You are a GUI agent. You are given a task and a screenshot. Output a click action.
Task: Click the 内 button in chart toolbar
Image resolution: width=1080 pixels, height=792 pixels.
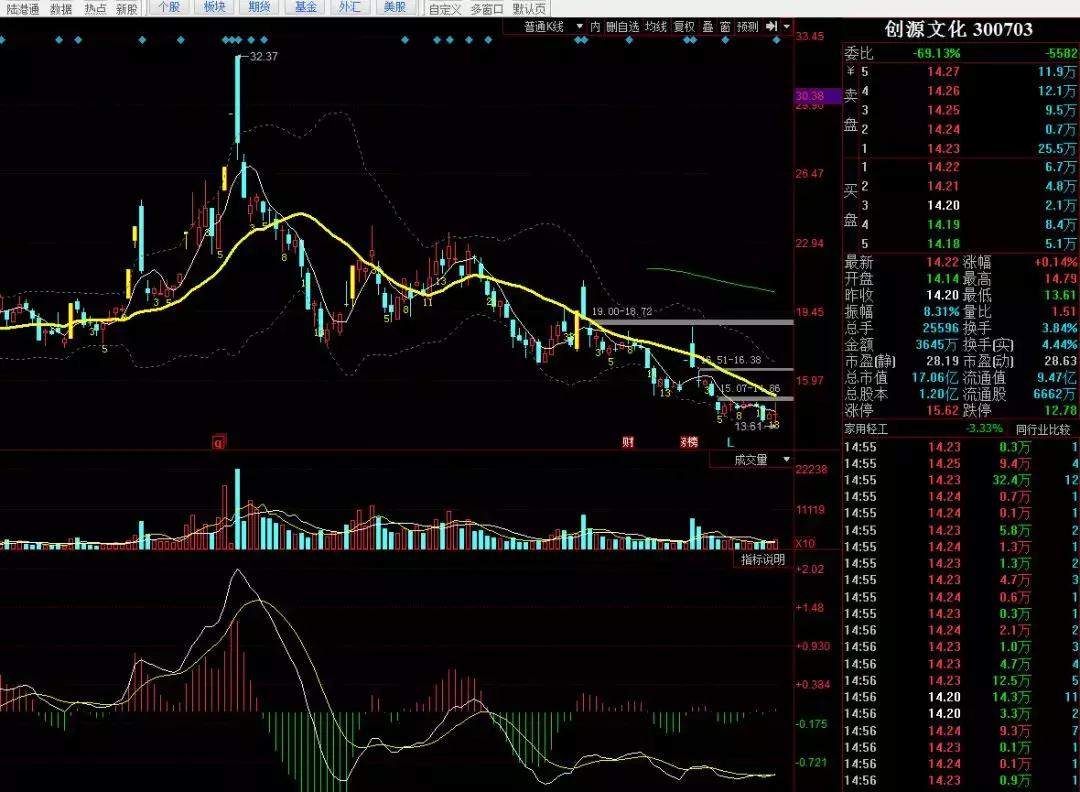tap(595, 26)
